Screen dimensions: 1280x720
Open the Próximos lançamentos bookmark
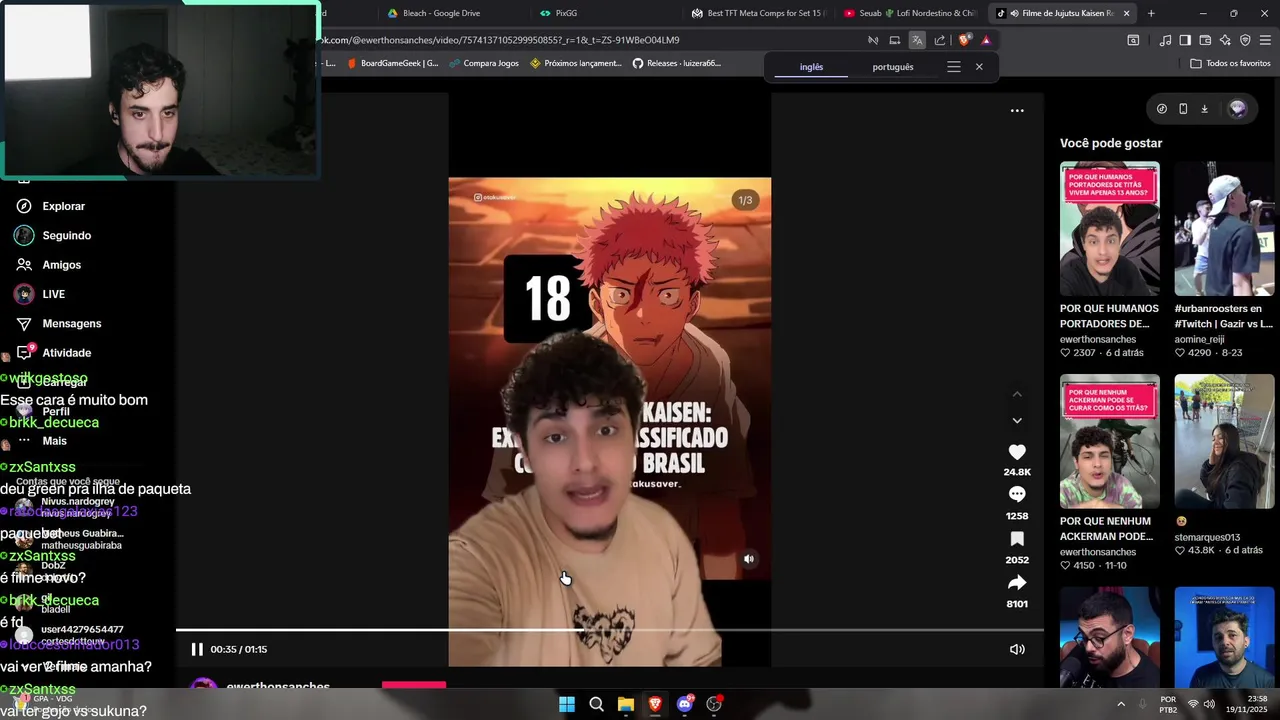coord(576,63)
